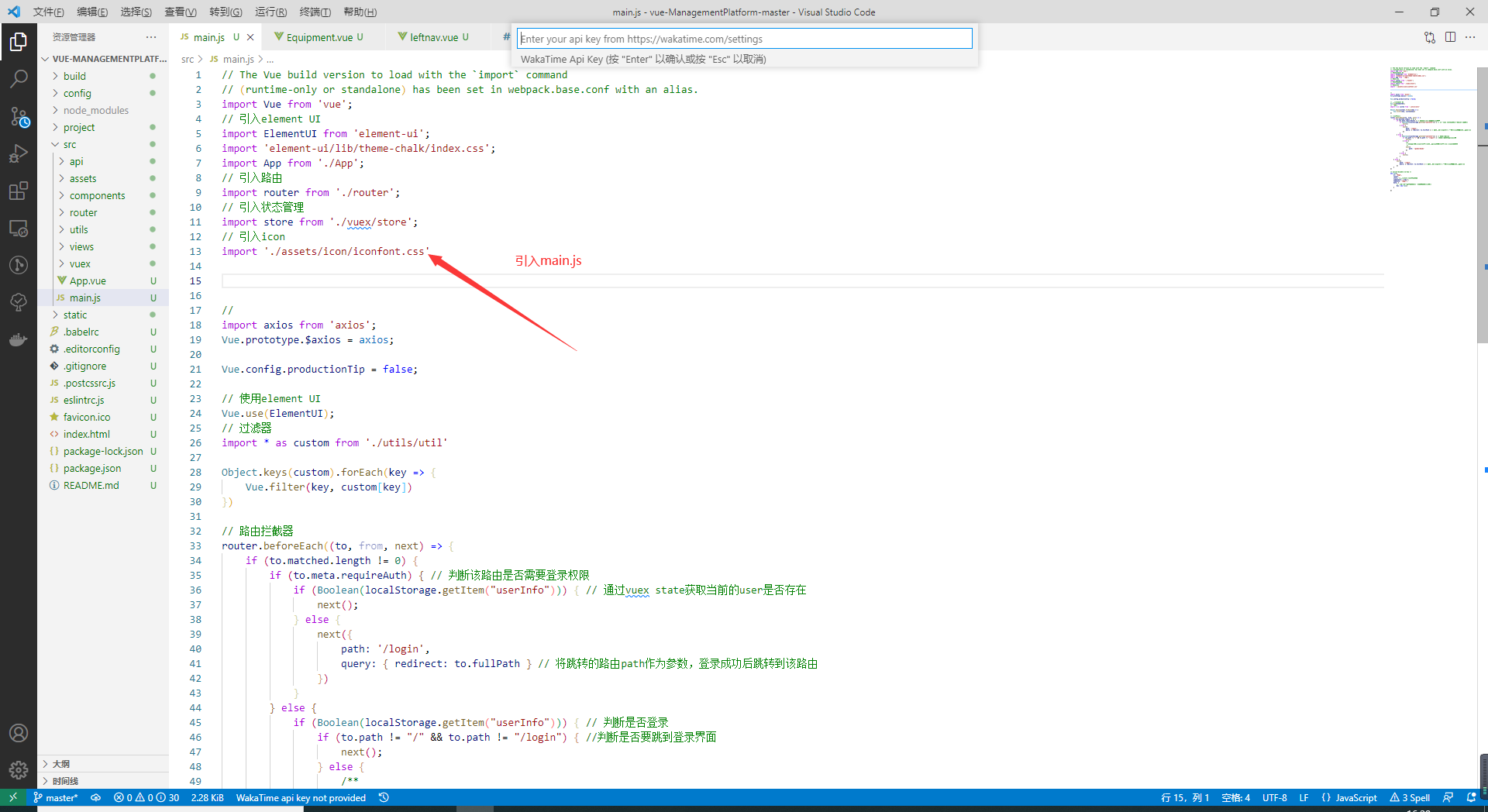
Task: Open the 查看(V) menu
Action: click(181, 12)
